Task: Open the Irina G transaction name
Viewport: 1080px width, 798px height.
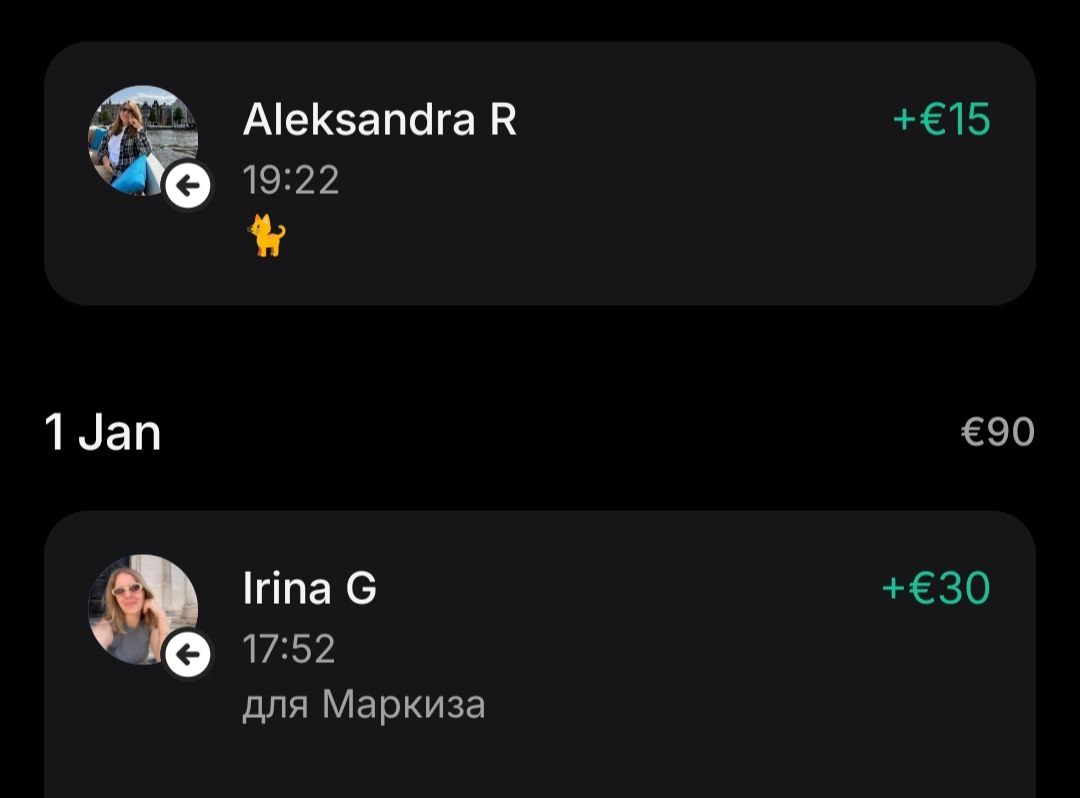Action: [x=309, y=588]
